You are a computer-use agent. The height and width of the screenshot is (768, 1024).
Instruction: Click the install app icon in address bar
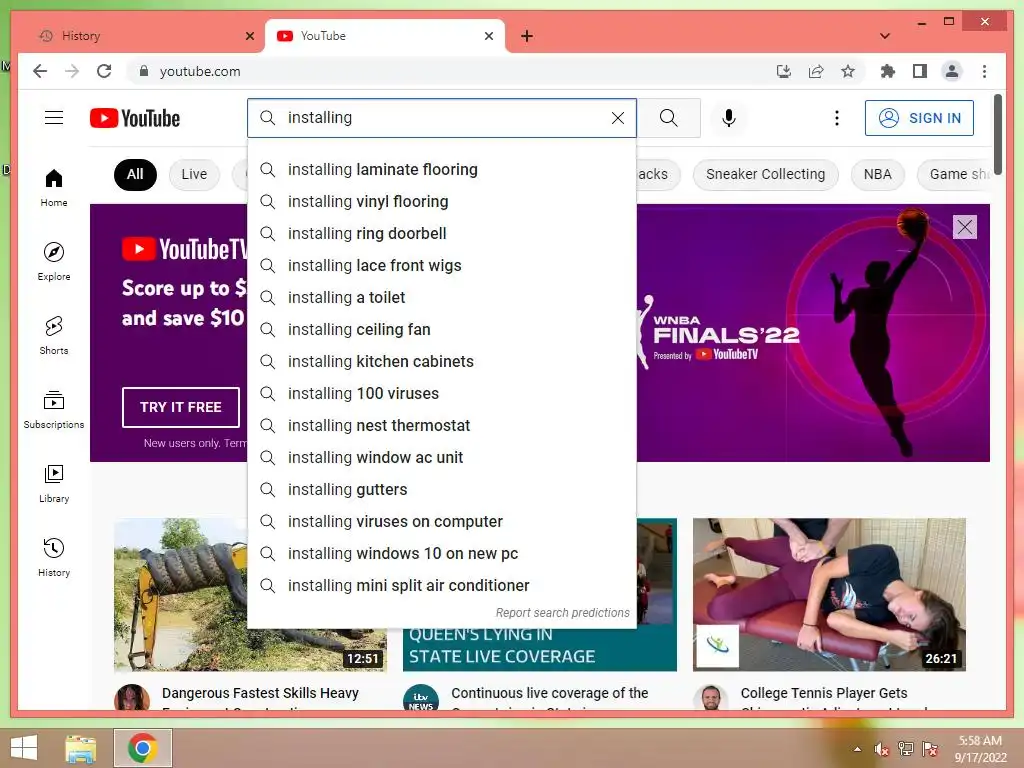pos(784,71)
